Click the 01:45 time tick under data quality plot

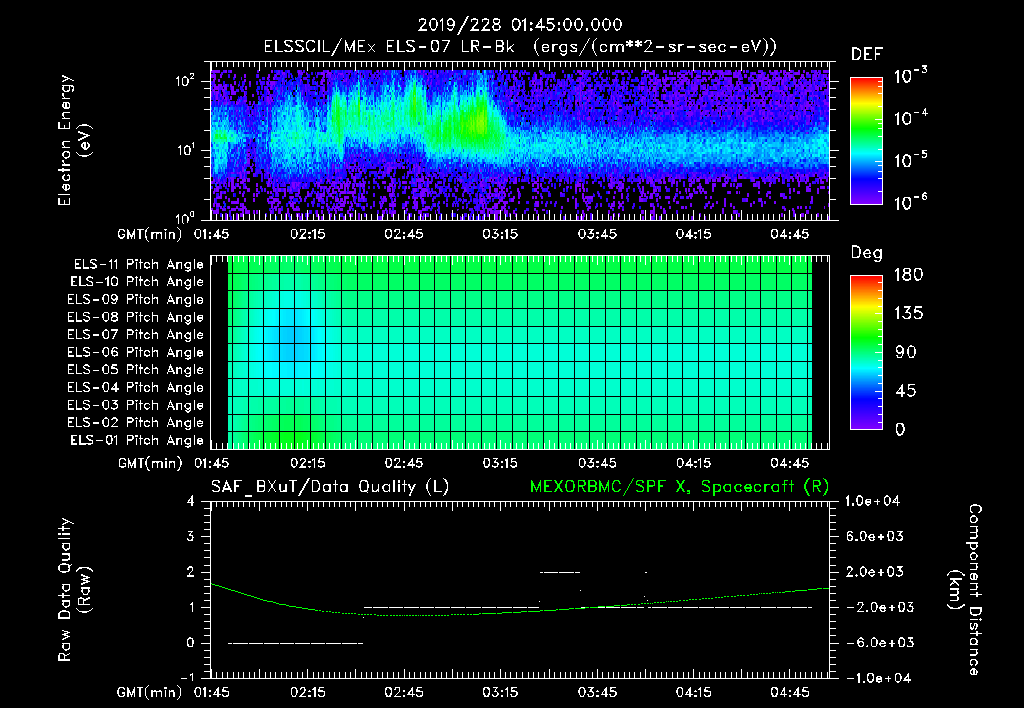(212, 692)
